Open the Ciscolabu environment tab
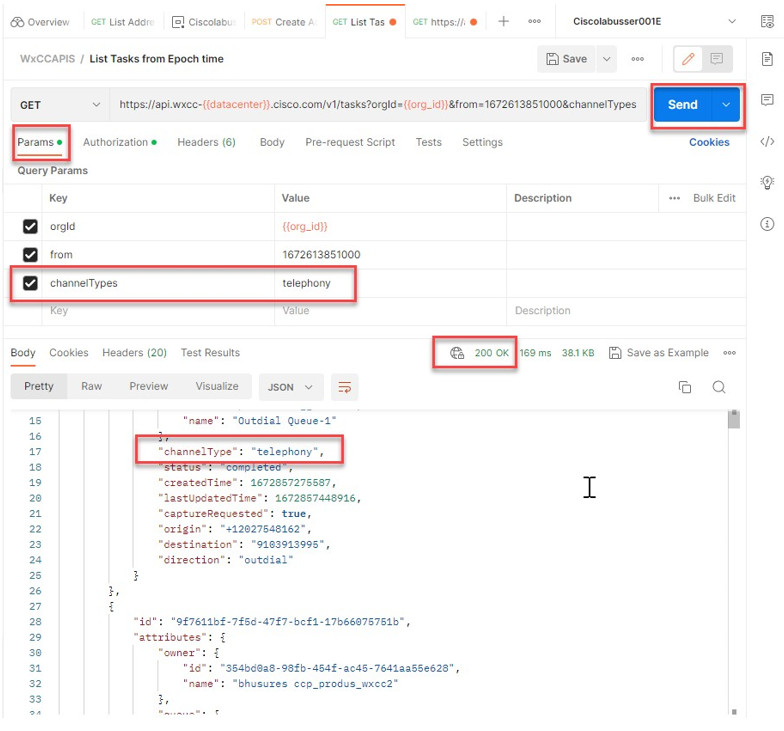Image resolution: width=784 pixels, height=731 pixels. (x=204, y=22)
